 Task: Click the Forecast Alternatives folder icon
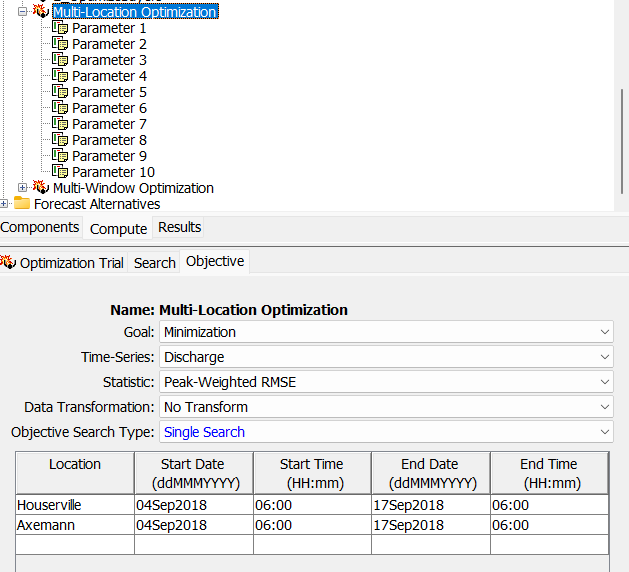tap(22, 203)
